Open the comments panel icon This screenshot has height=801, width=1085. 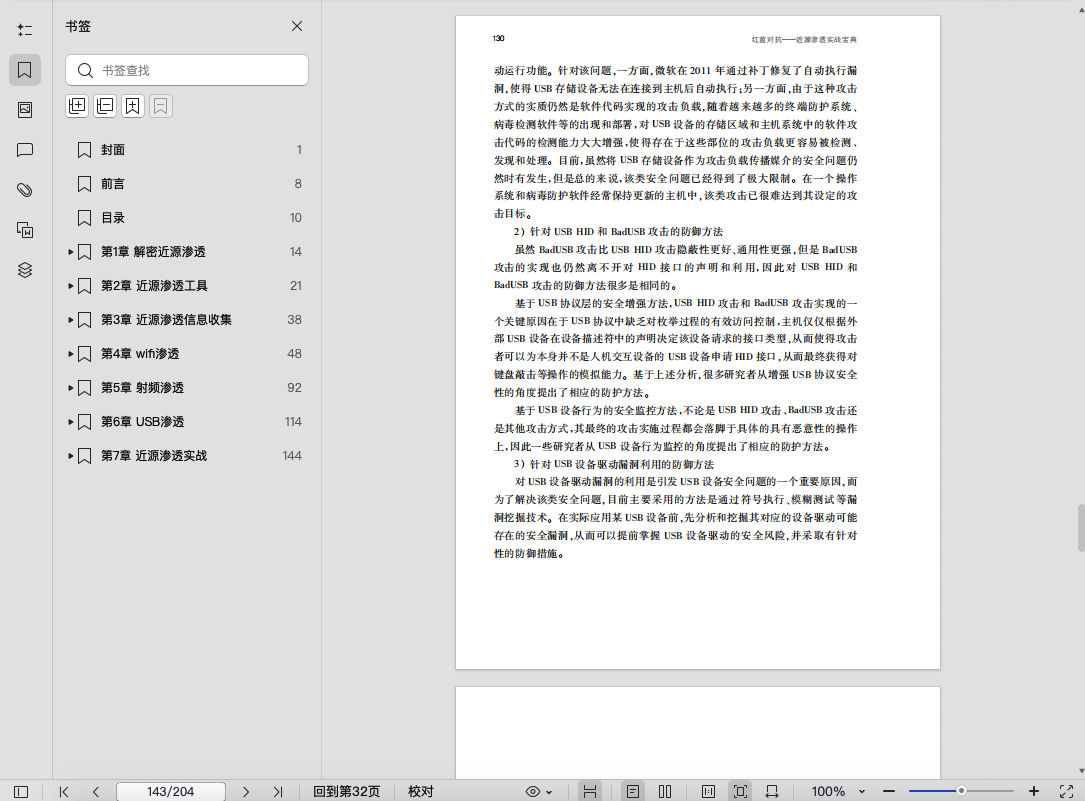25,150
